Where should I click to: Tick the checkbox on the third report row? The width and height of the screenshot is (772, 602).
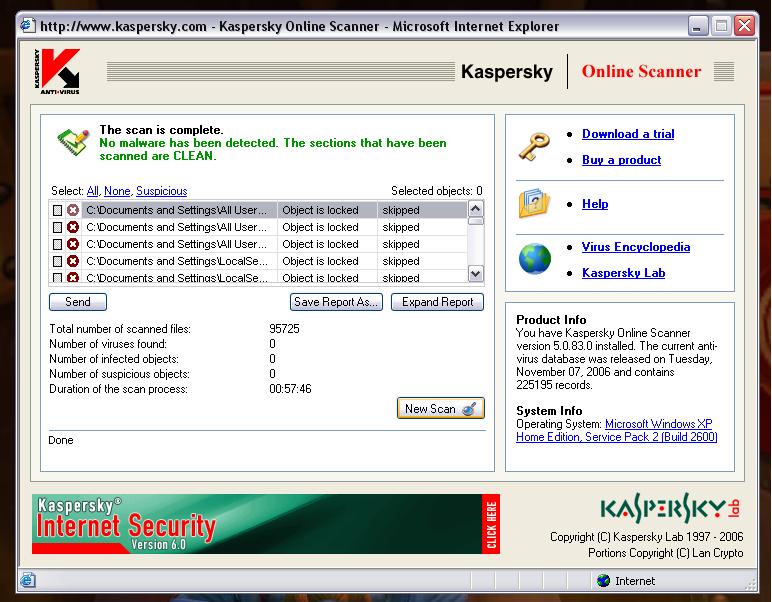[57, 244]
